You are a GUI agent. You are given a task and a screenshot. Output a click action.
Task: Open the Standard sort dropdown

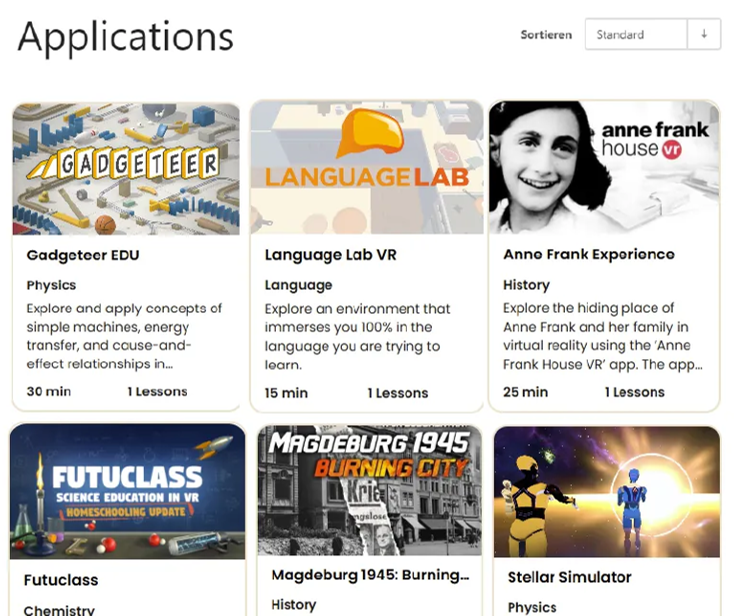(x=636, y=34)
